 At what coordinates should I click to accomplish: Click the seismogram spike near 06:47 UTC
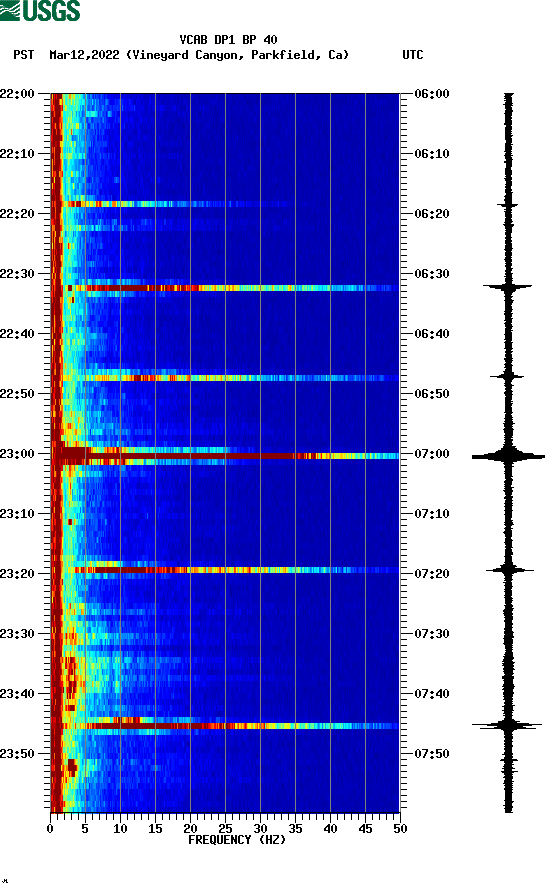tap(507, 376)
